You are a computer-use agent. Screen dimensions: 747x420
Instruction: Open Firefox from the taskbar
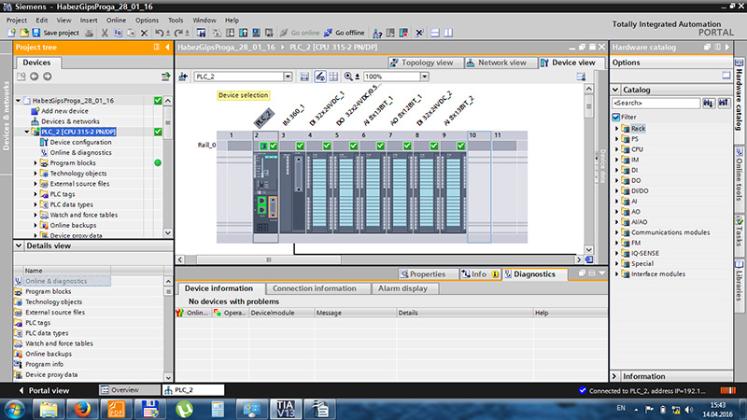(x=81, y=409)
